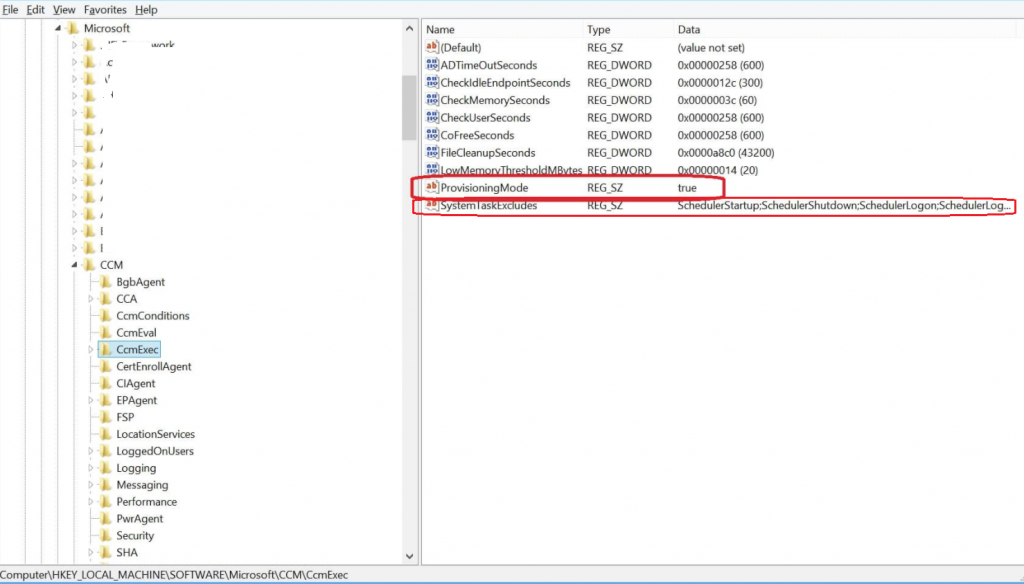Click the tree pane scroll down arrow

click(x=409, y=555)
